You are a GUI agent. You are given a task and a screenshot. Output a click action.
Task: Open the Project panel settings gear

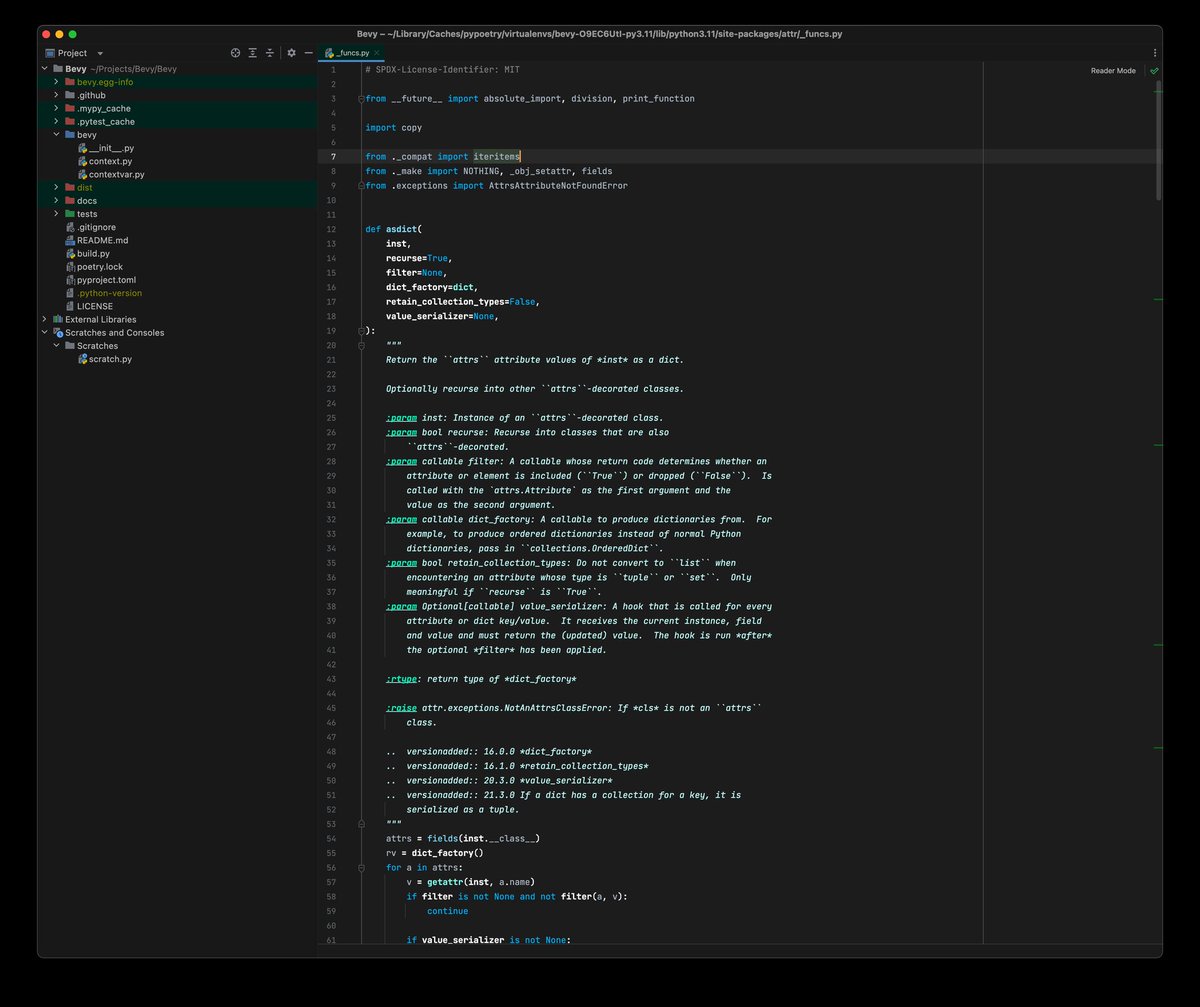(x=291, y=53)
